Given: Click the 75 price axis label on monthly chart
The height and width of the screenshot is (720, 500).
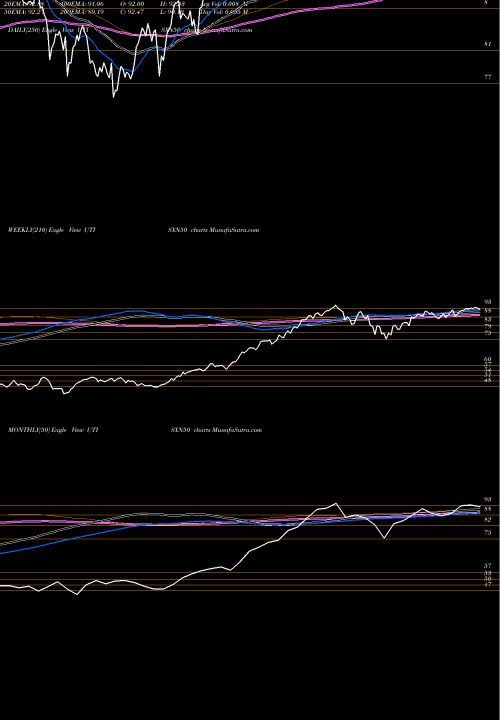Looking at the screenshot, I should click(488, 532).
